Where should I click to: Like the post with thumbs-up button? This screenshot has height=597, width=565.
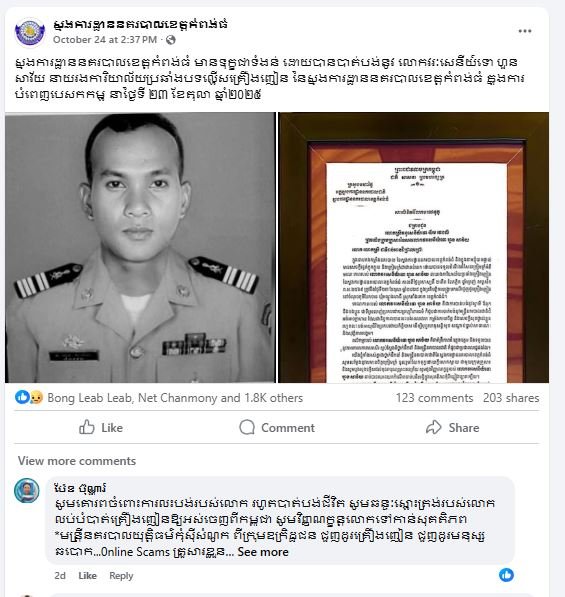coord(101,428)
